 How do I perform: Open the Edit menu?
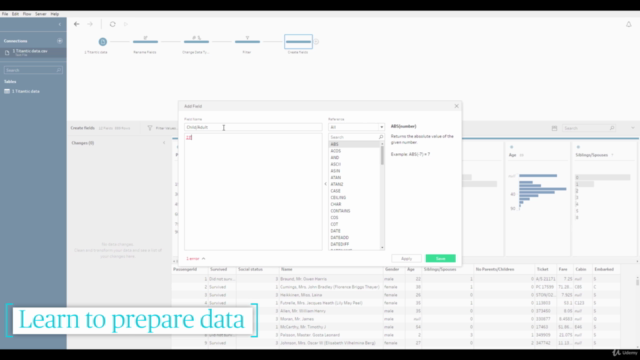pyautogui.click(x=15, y=14)
